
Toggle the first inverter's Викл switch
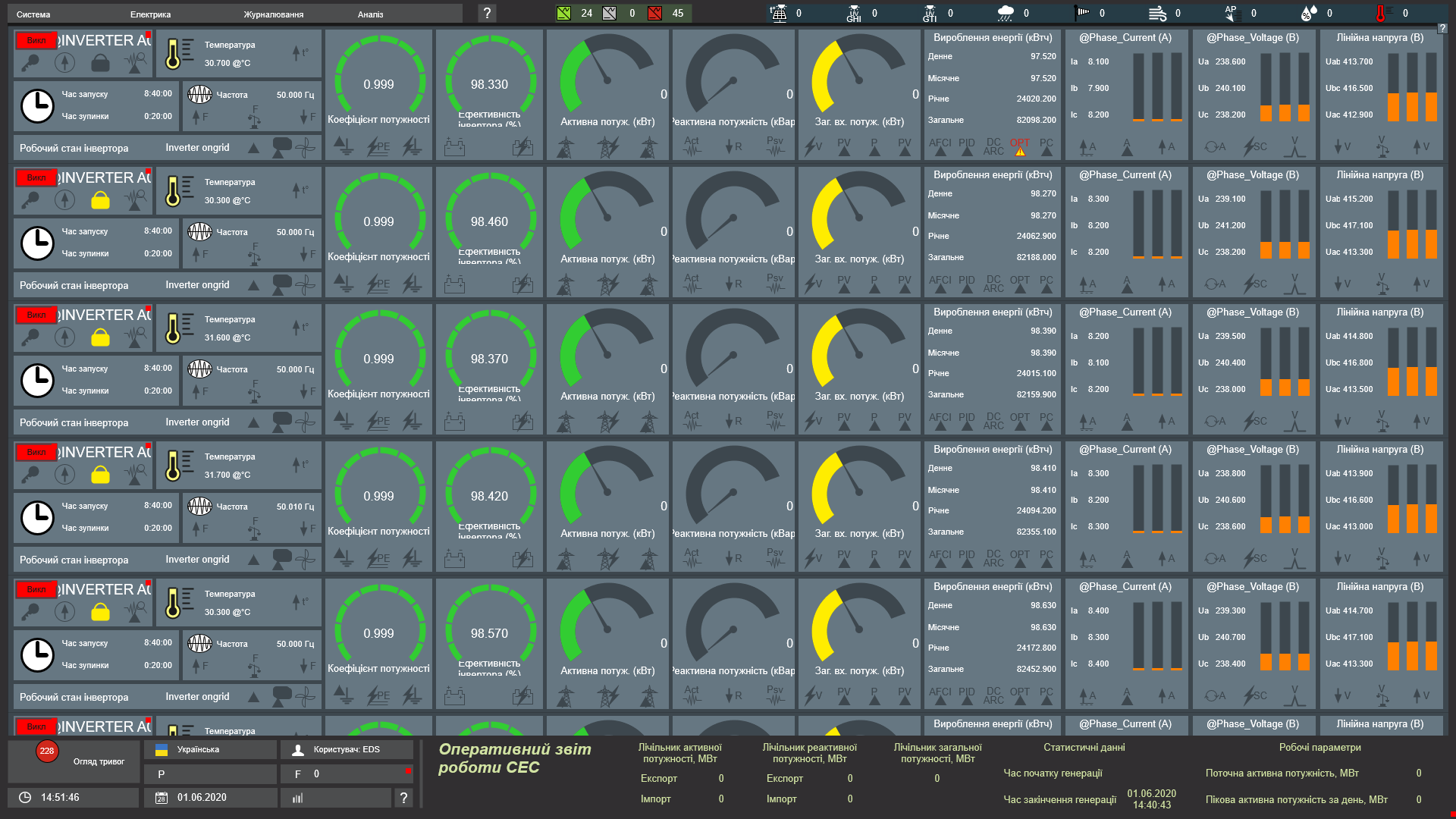coord(36,41)
